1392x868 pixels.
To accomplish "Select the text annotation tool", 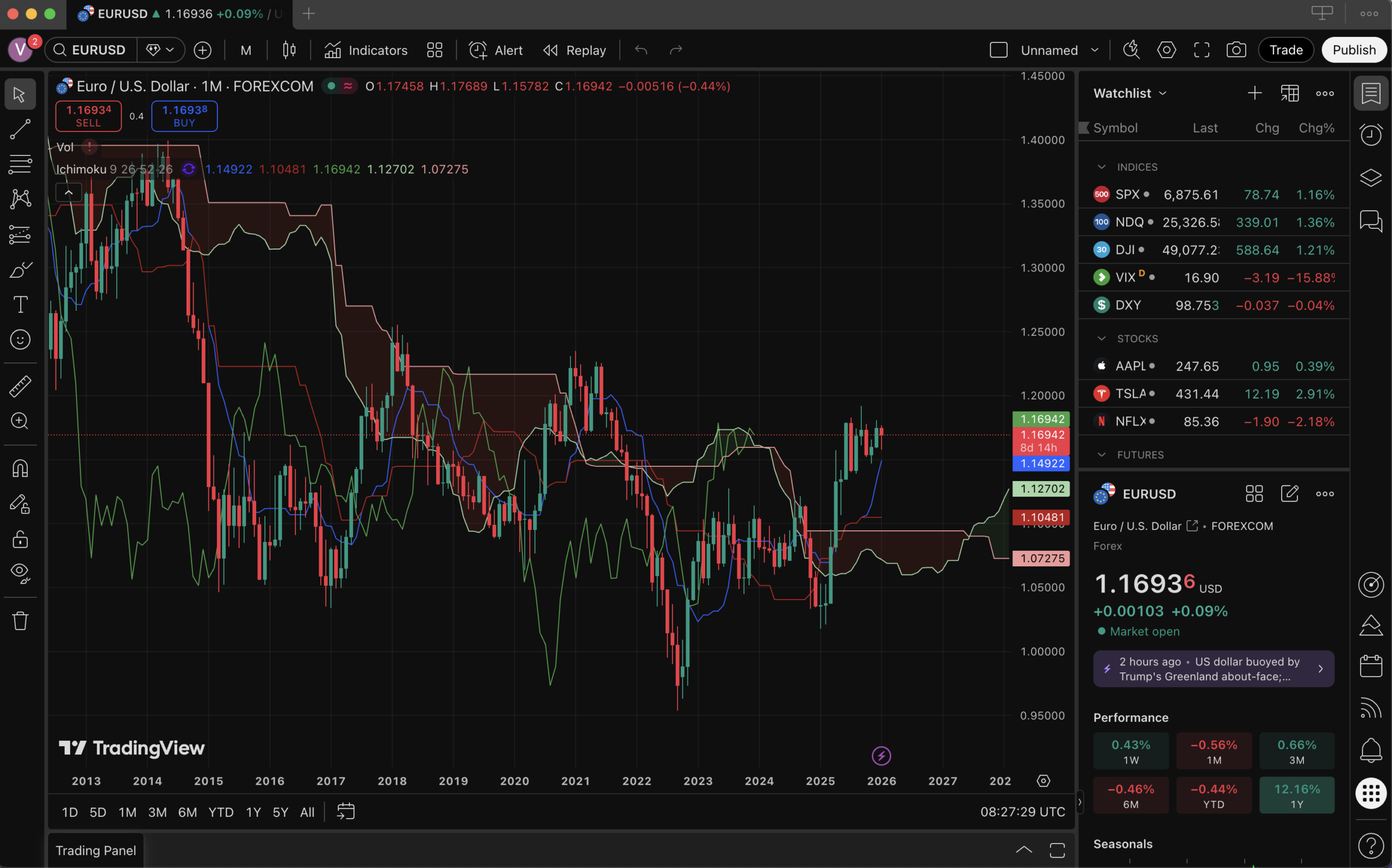I will click(x=20, y=304).
